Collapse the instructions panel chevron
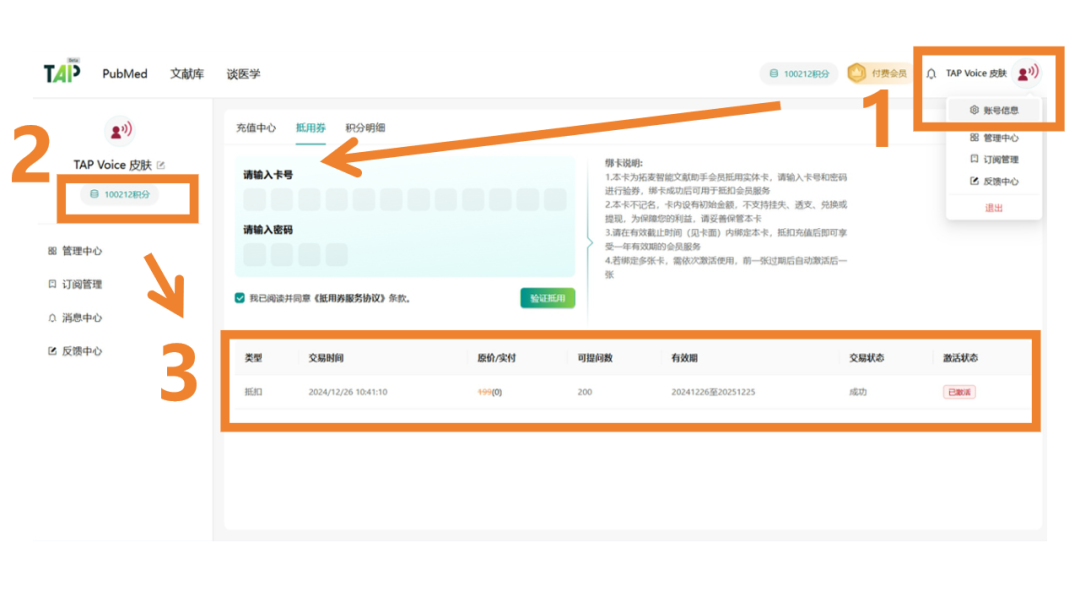1080x608 pixels. 590,242
